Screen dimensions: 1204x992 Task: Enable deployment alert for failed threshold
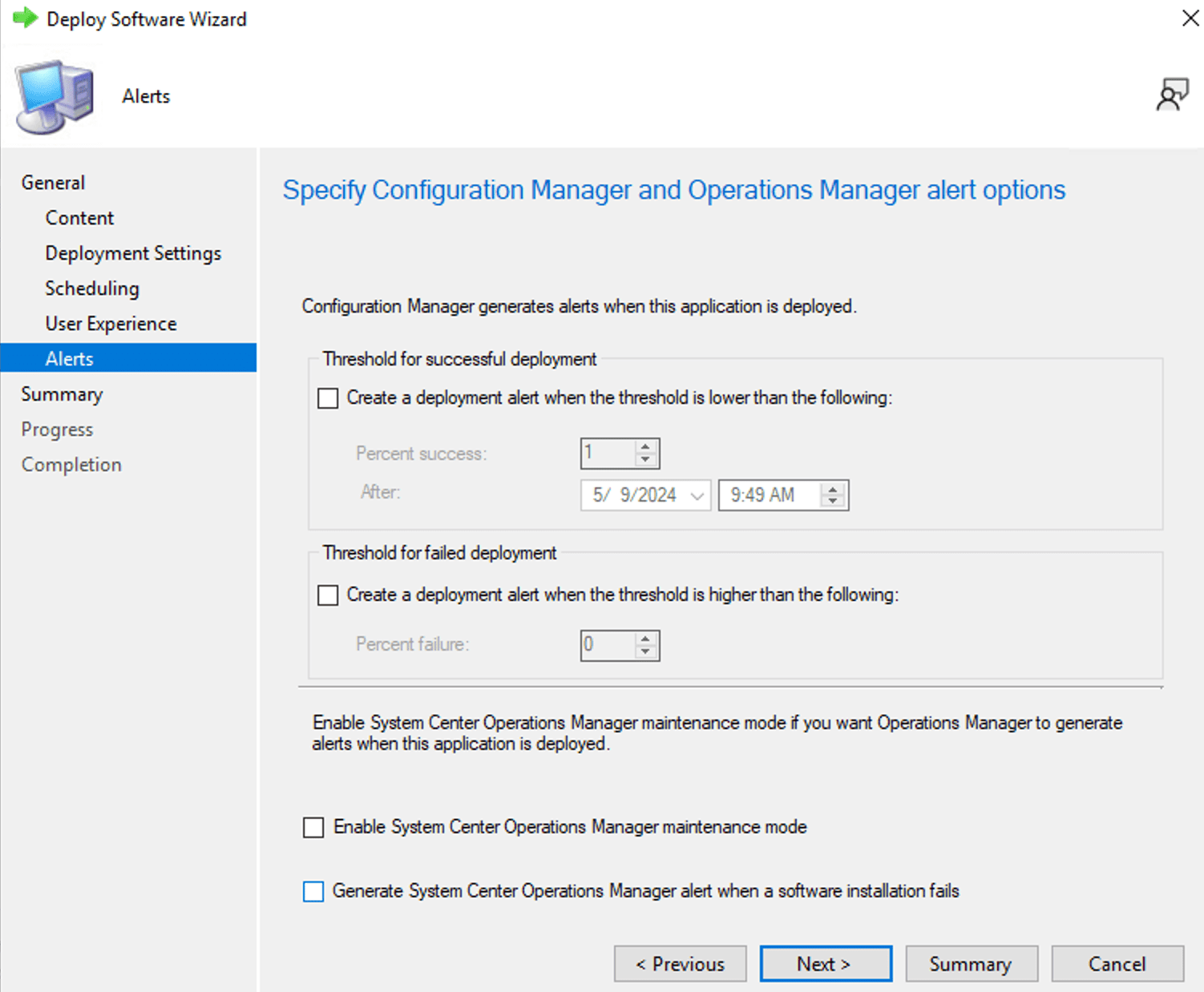(x=328, y=595)
